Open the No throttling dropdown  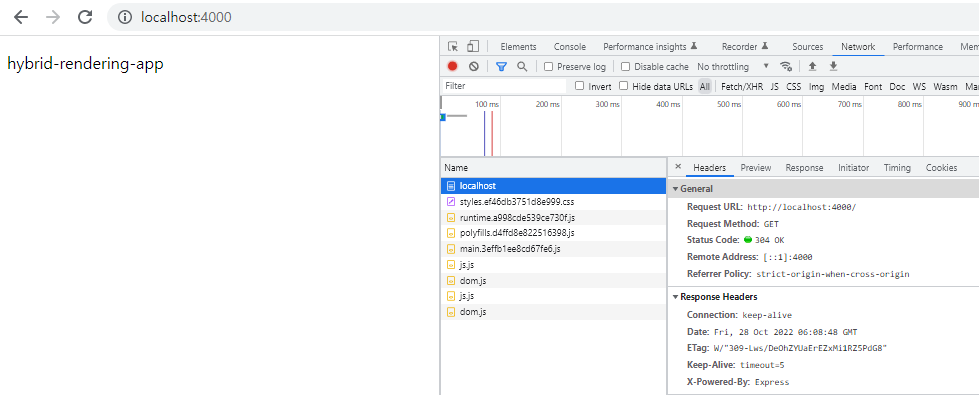pyautogui.click(x=733, y=67)
